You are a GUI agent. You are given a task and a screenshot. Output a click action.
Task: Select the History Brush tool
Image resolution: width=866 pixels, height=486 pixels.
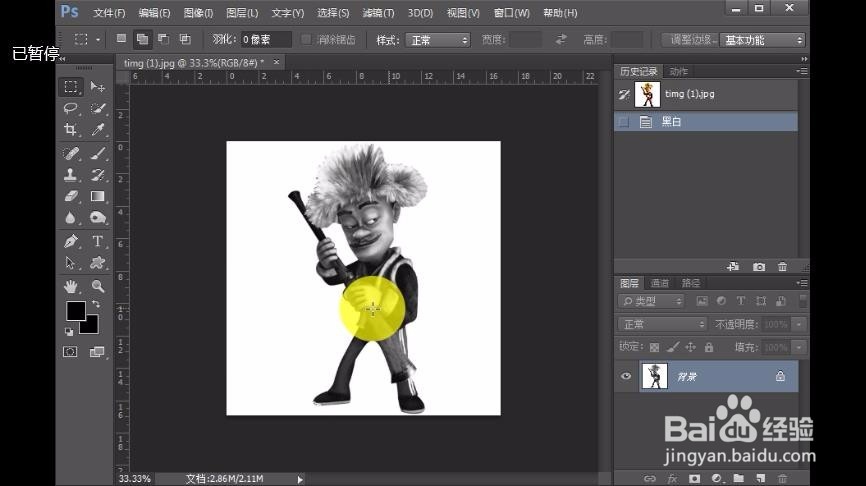coord(98,175)
